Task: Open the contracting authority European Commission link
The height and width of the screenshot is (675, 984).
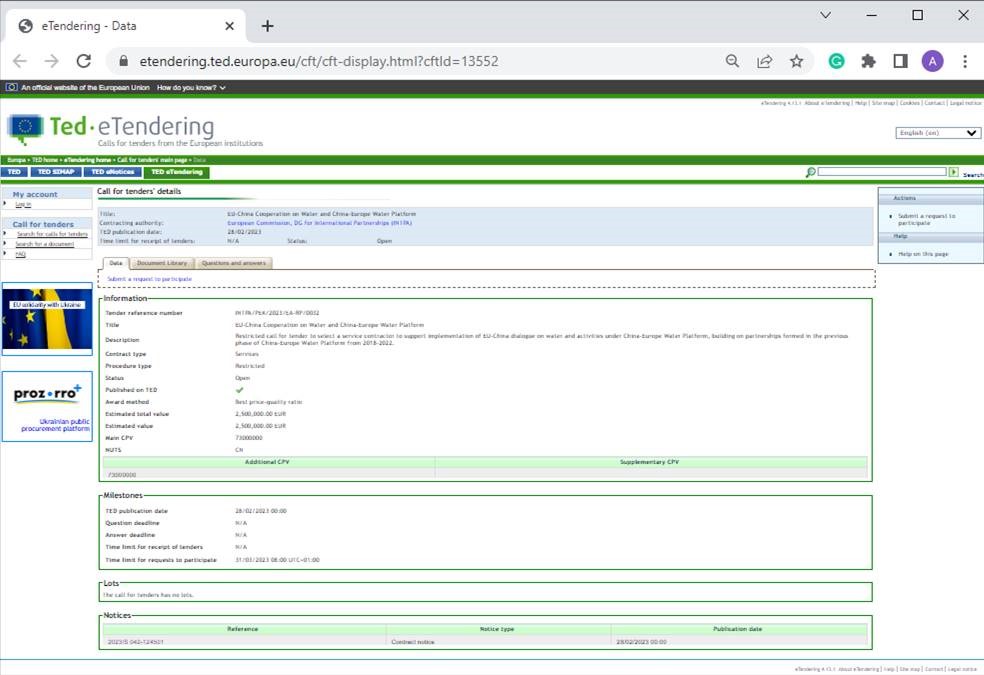Action: [319, 223]
